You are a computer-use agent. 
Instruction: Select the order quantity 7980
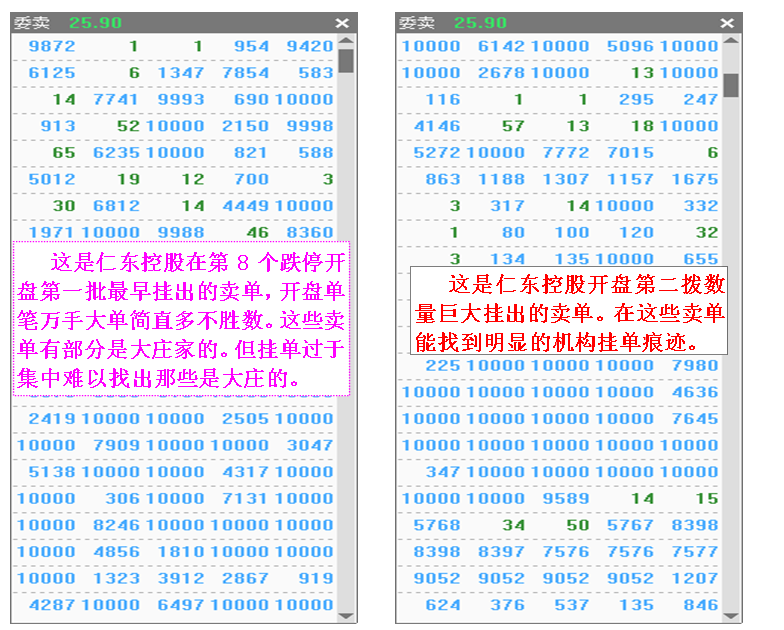point(695,366)
